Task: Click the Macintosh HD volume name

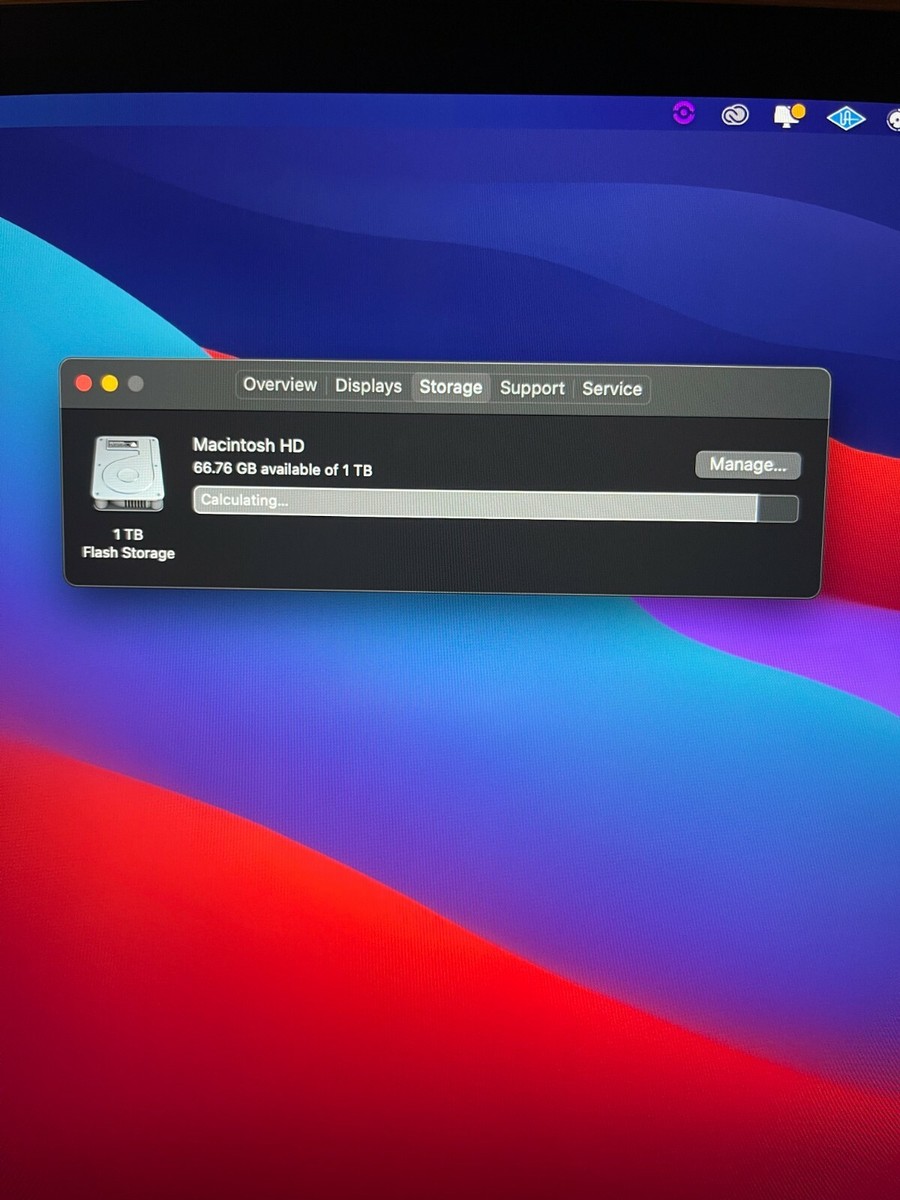Action: (248, 445)
